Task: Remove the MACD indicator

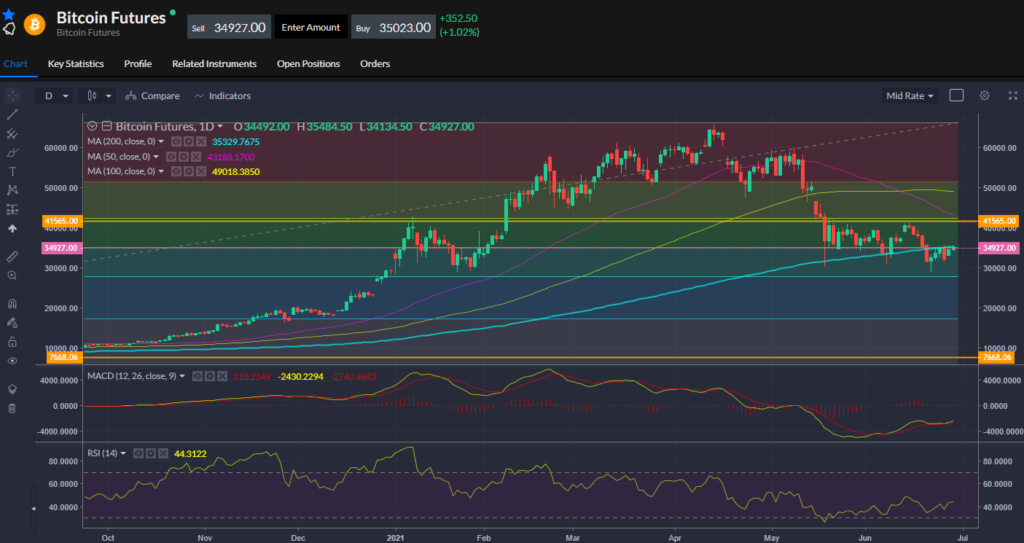Action: [x=222, y=376]
